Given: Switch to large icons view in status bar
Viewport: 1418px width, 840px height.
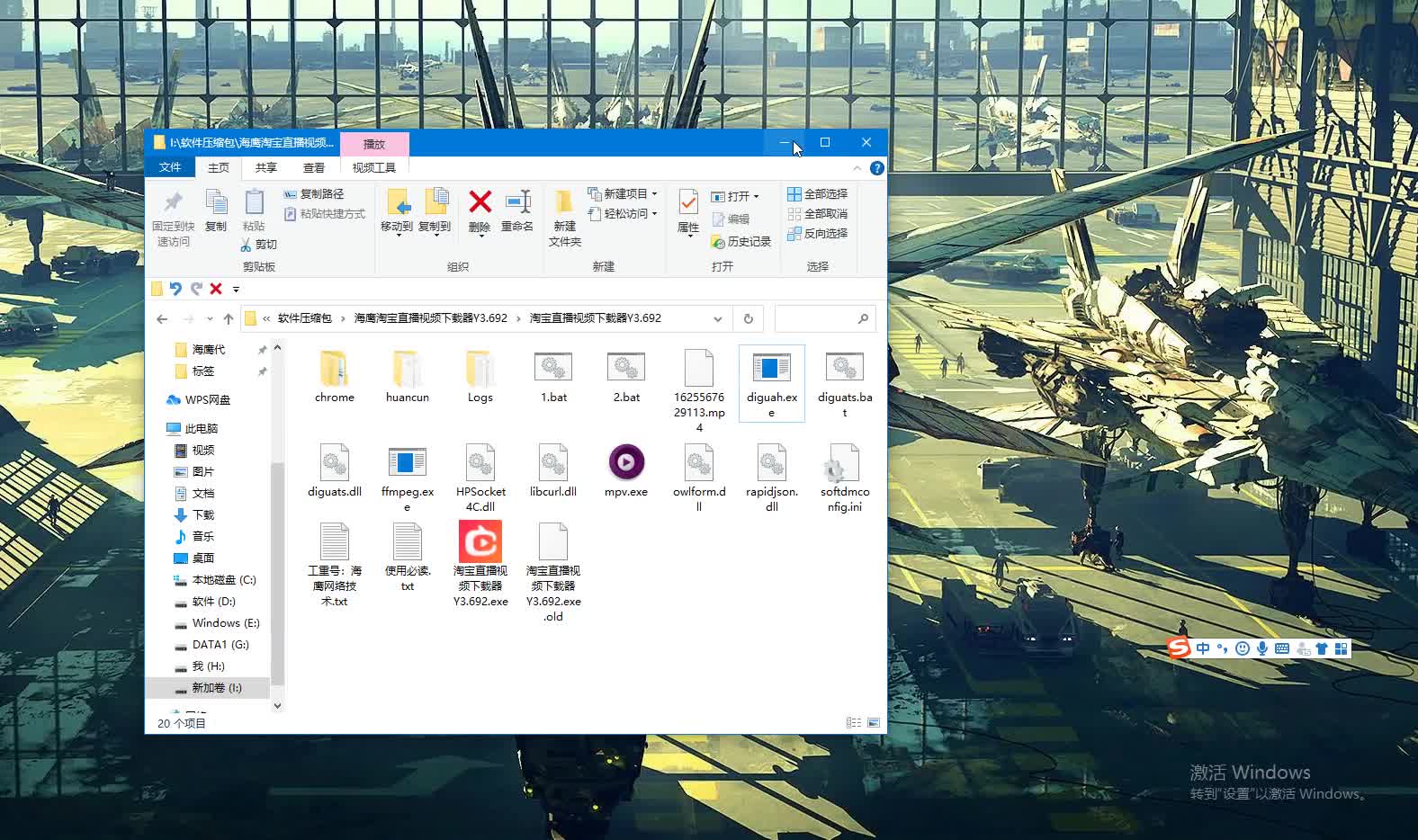Looking at the screenshot, I should [x=874, y=723].
